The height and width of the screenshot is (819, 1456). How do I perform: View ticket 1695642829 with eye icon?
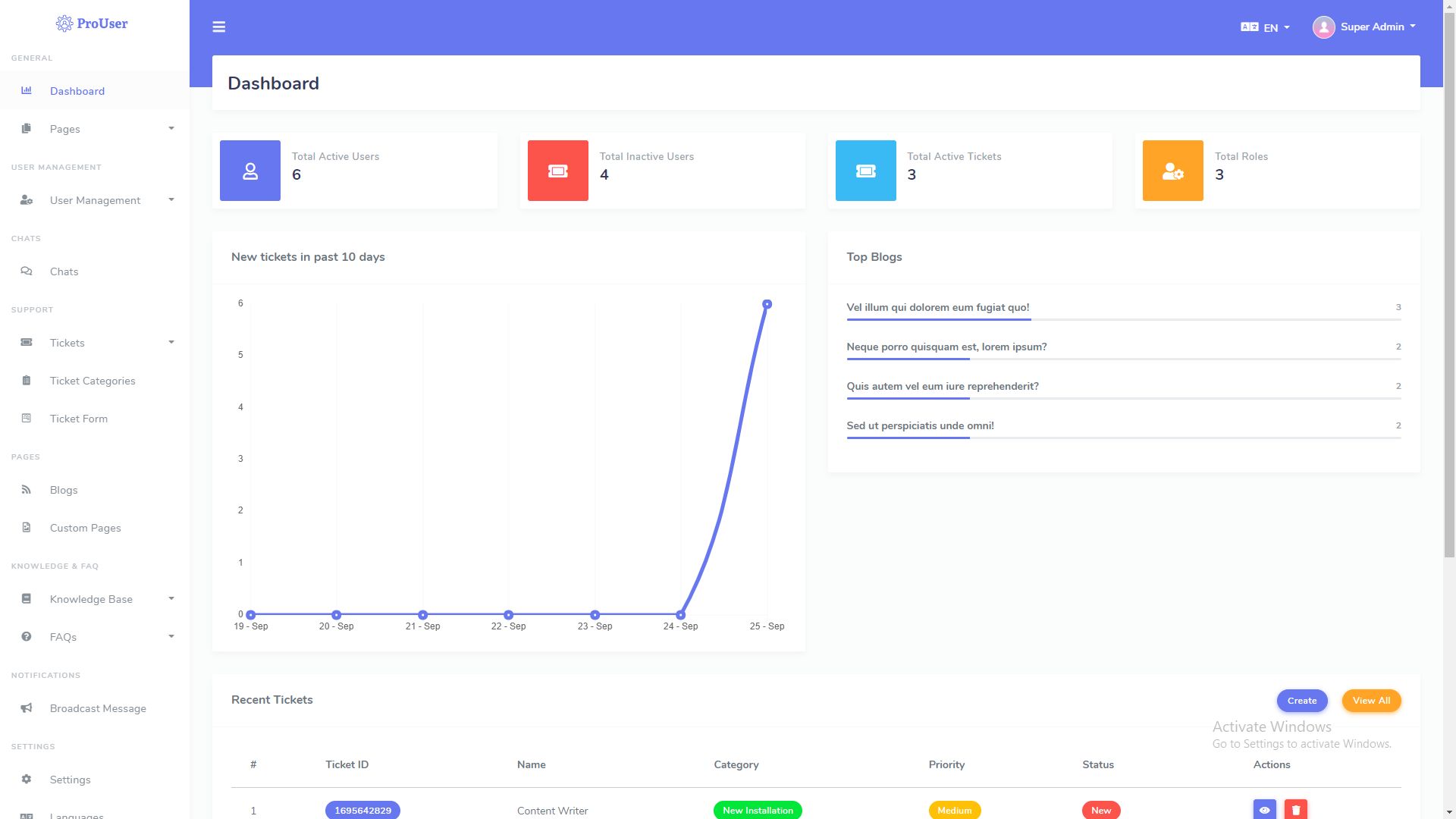pos(1265,810)
